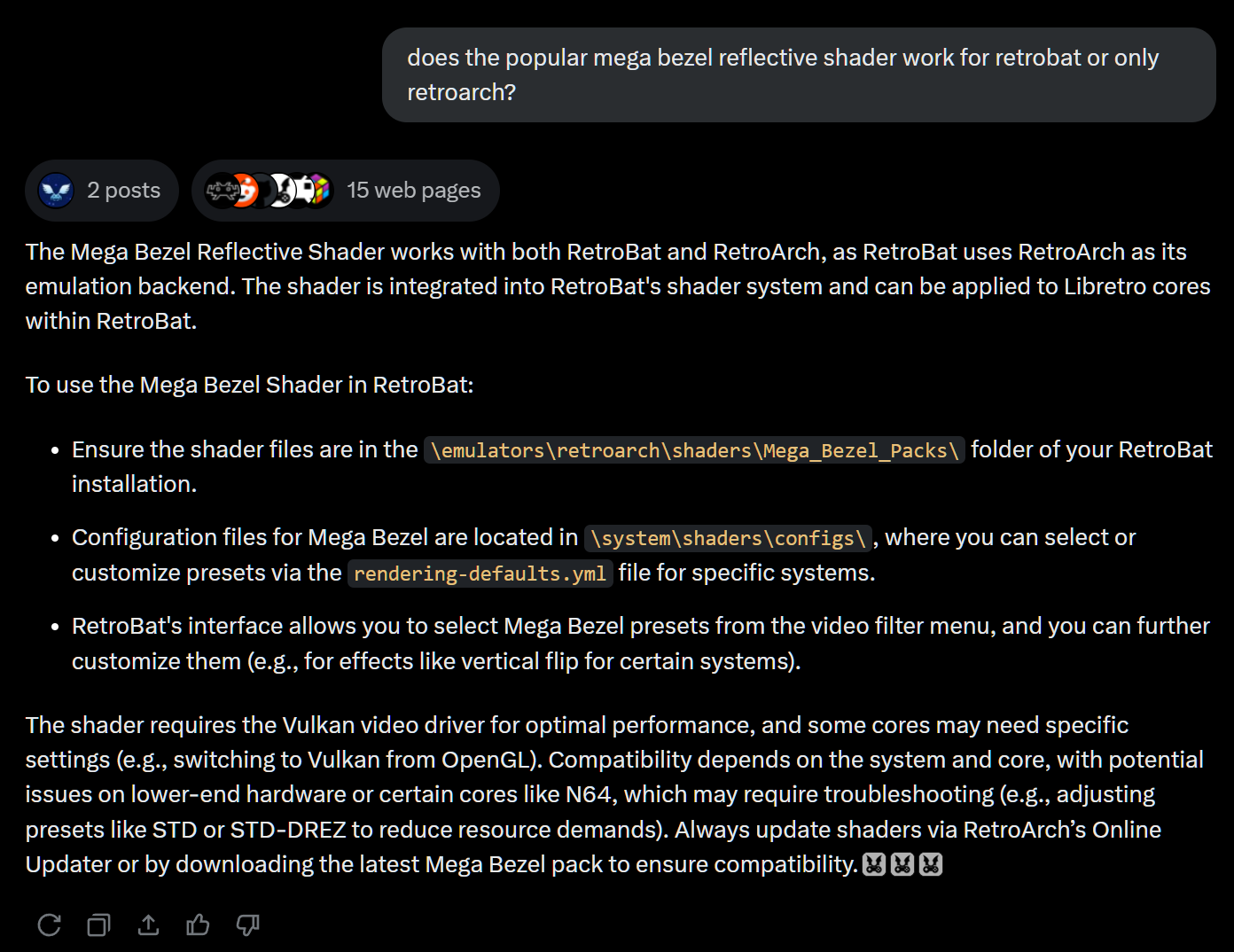This screenshot has width=1234, height=952.
Task: Click the winged avatar in posts chip
Action: 57,191
